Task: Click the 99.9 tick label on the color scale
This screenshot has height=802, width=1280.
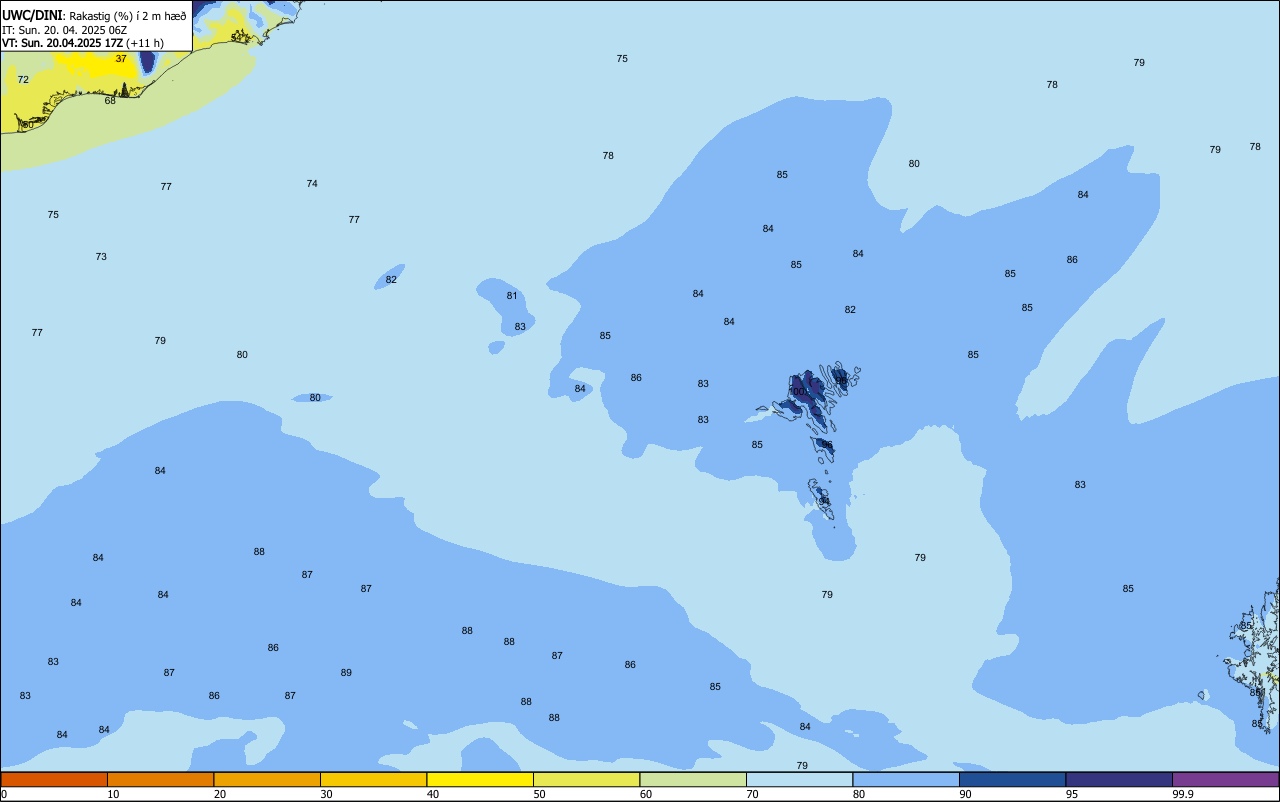Action: tap(1184, 794)
